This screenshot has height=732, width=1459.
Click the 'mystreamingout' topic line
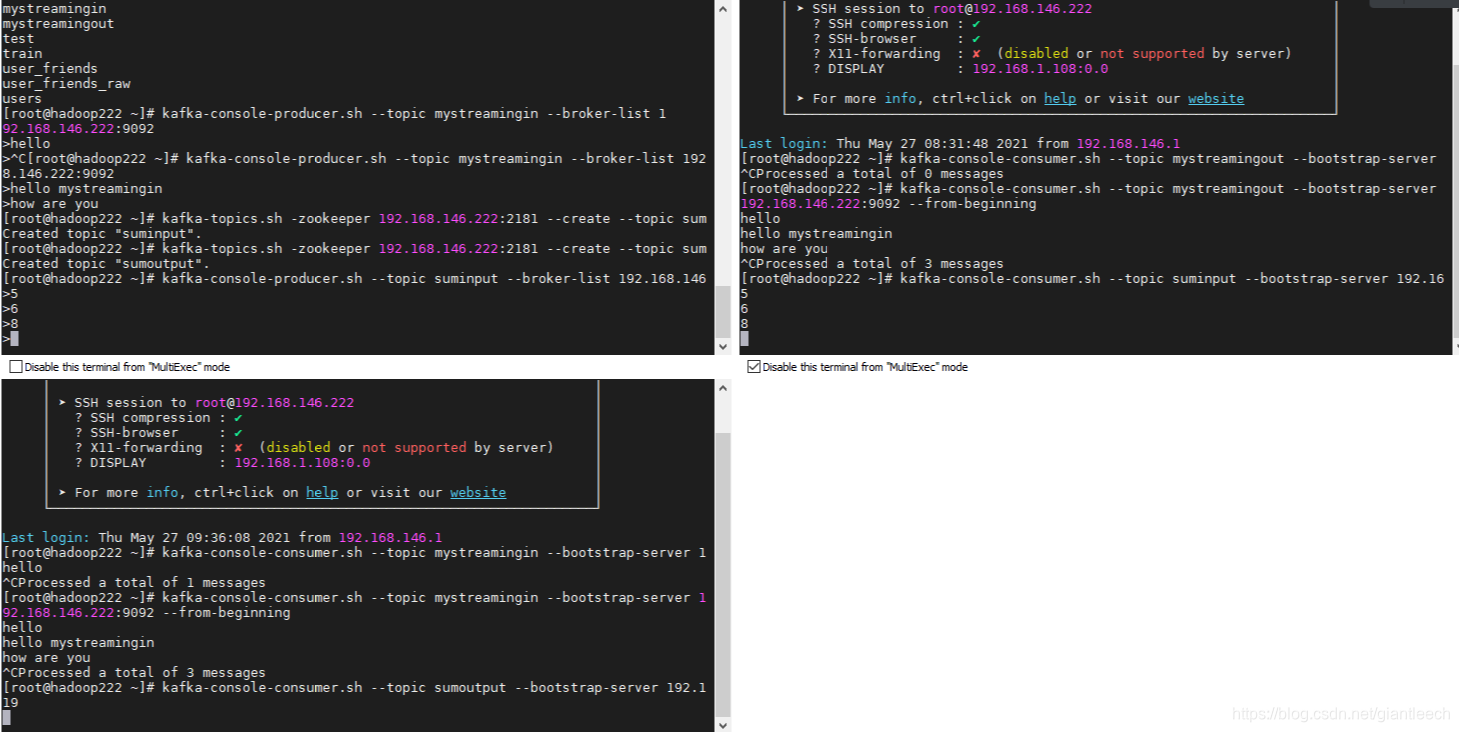point(58,24)
